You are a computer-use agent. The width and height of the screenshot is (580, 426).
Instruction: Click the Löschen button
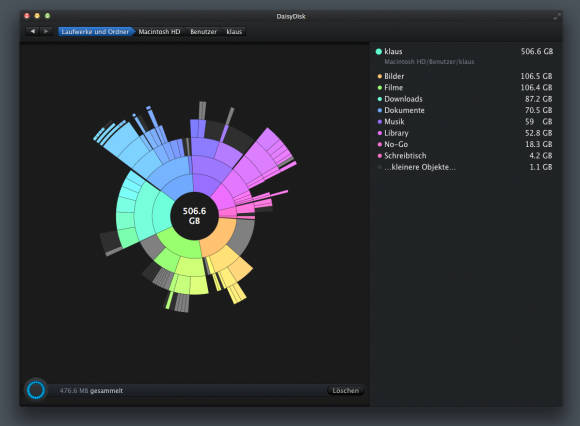point(345,390)
